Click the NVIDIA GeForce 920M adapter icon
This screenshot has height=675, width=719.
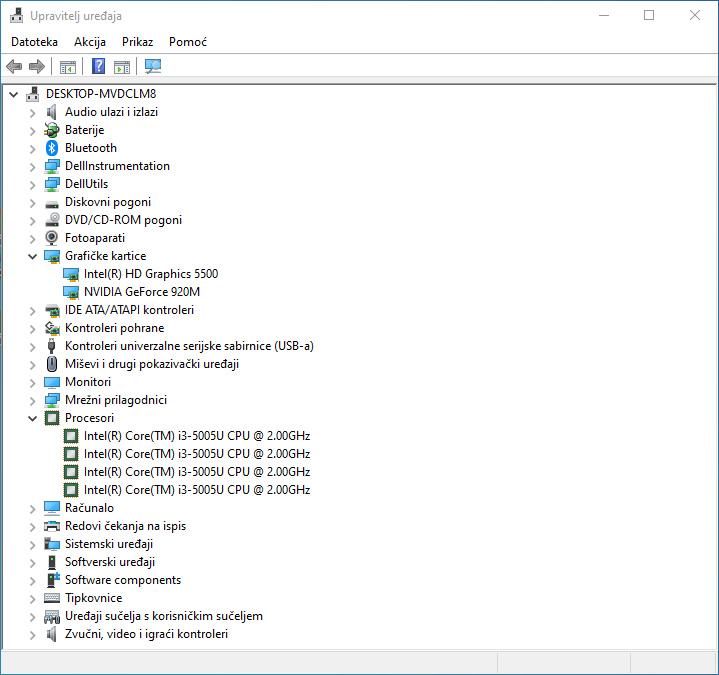tap(71, 292)
